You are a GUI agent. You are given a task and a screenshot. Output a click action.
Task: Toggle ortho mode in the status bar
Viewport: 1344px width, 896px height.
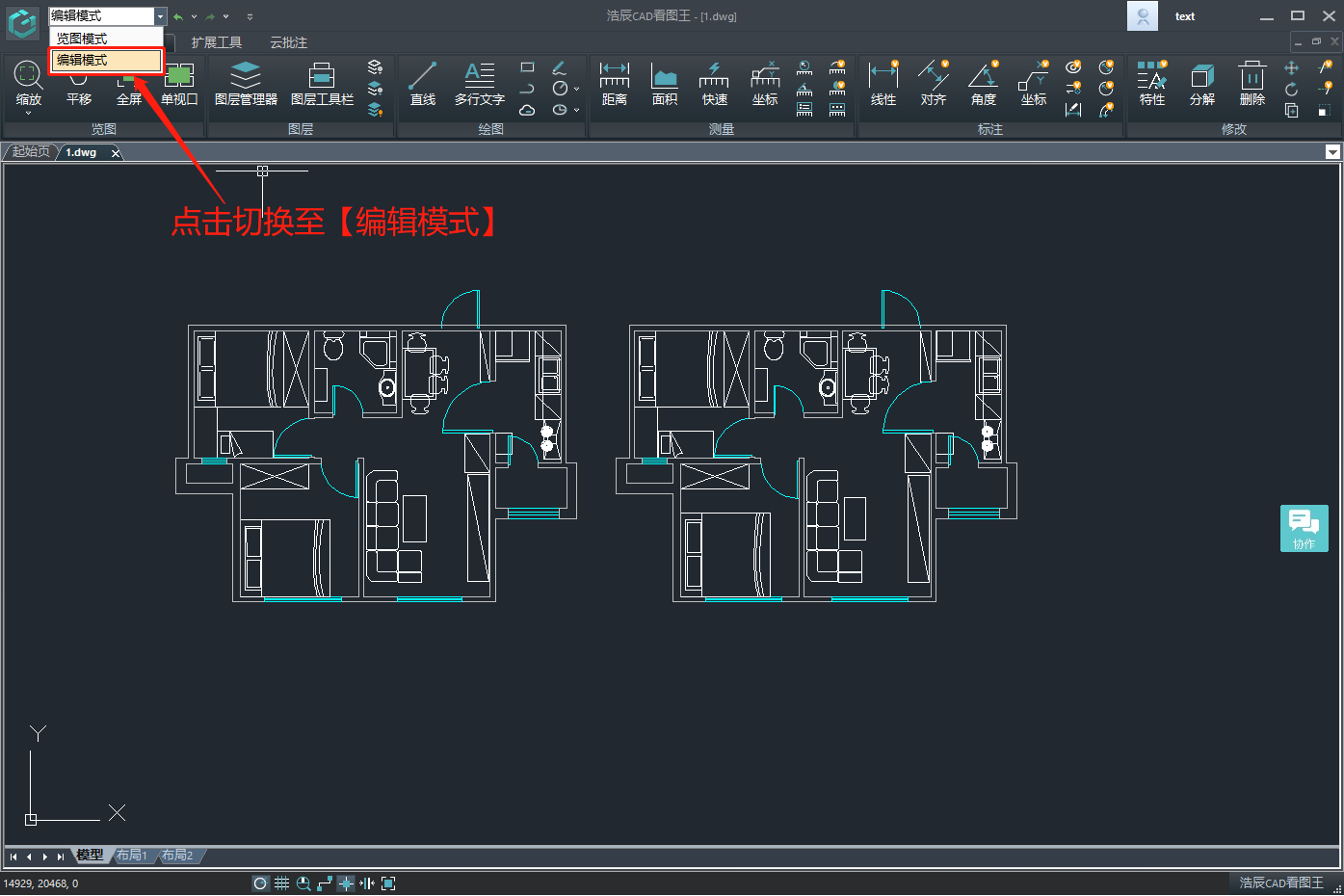[325, 883]
